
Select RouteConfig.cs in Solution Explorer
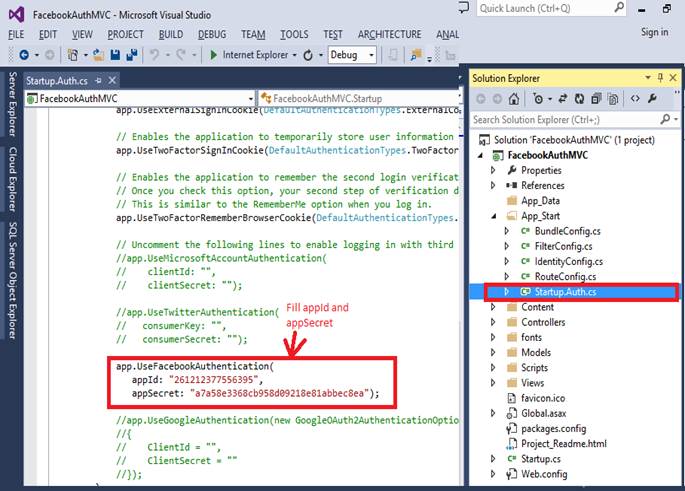[x=565, y=277]
